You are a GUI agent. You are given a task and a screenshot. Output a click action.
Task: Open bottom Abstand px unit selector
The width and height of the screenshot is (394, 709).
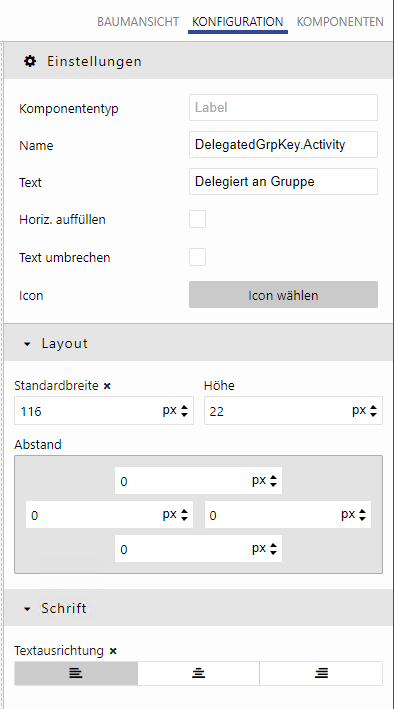tap(265, 548)
